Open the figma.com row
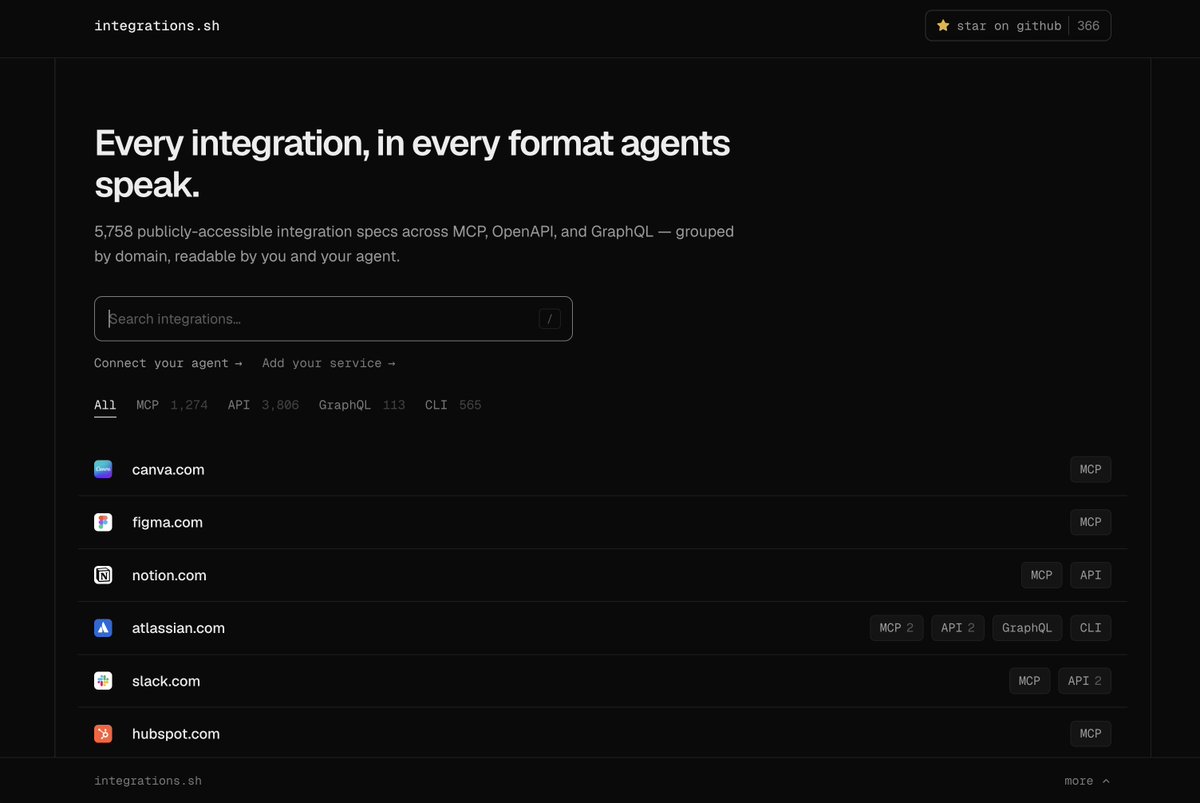Image resolution: width=1200 pixels, height=803 pixels. 602,522
